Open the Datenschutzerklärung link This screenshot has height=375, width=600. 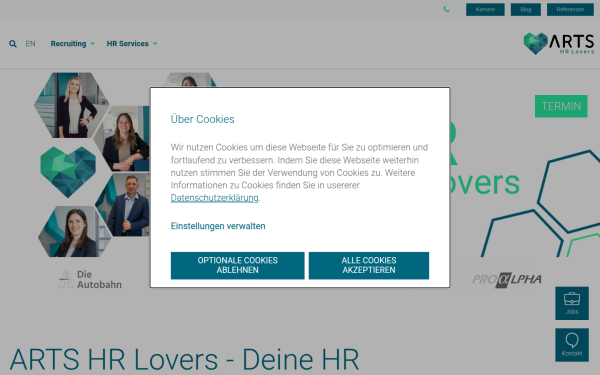214,198
